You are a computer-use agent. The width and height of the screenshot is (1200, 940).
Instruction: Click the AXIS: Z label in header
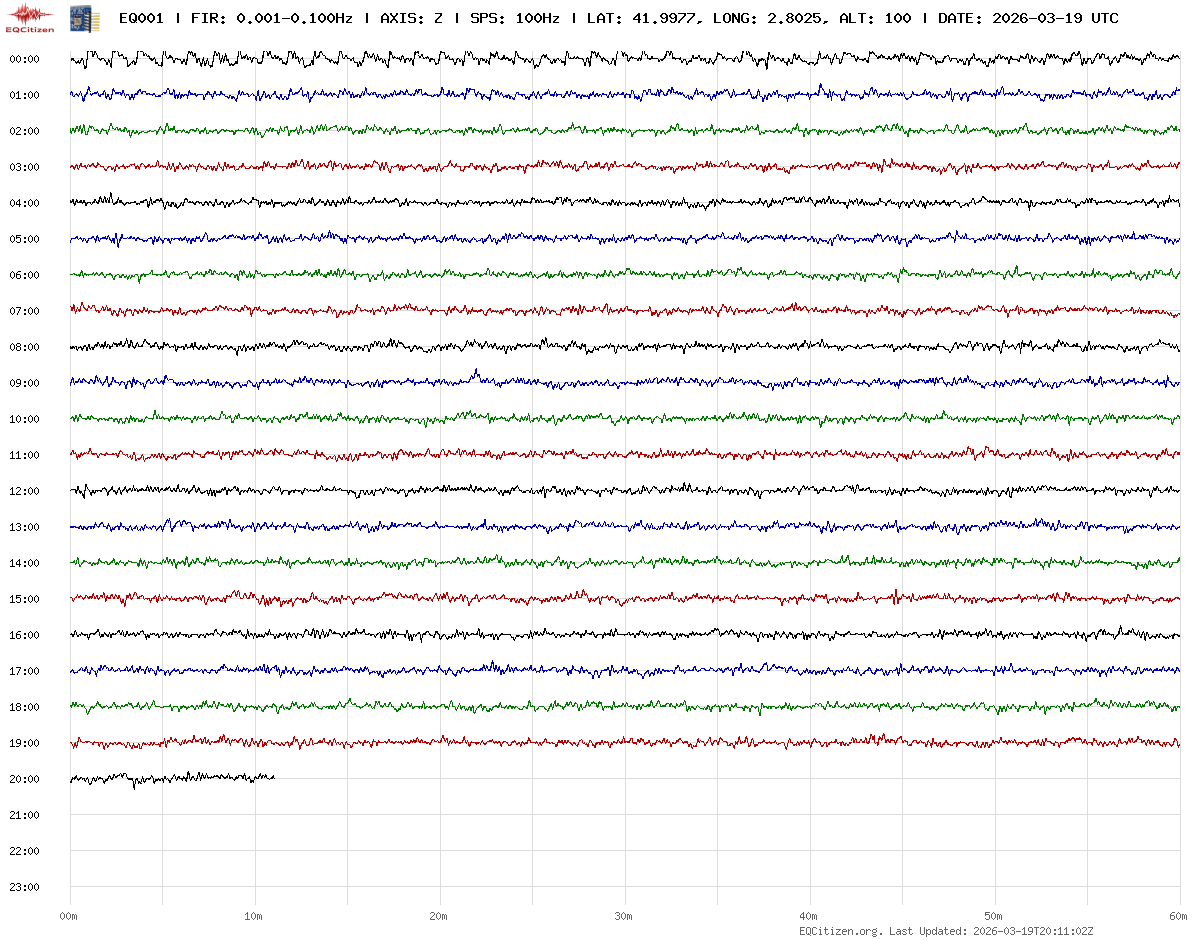411,18
